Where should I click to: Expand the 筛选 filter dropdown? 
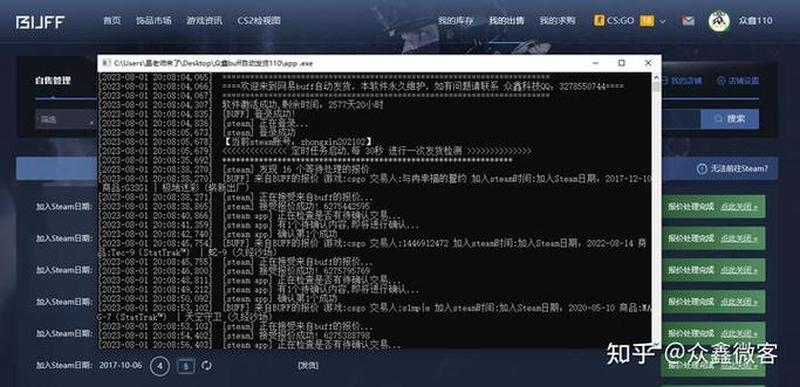coord(66,120)
